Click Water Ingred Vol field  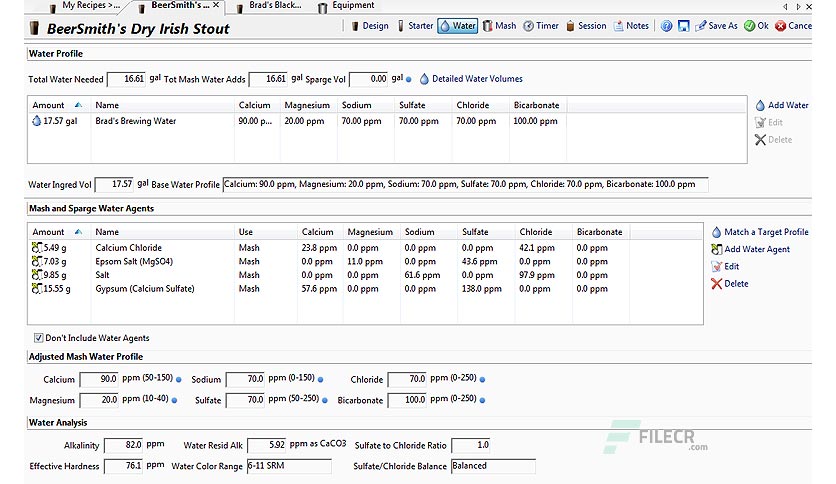tap(114, 184)
